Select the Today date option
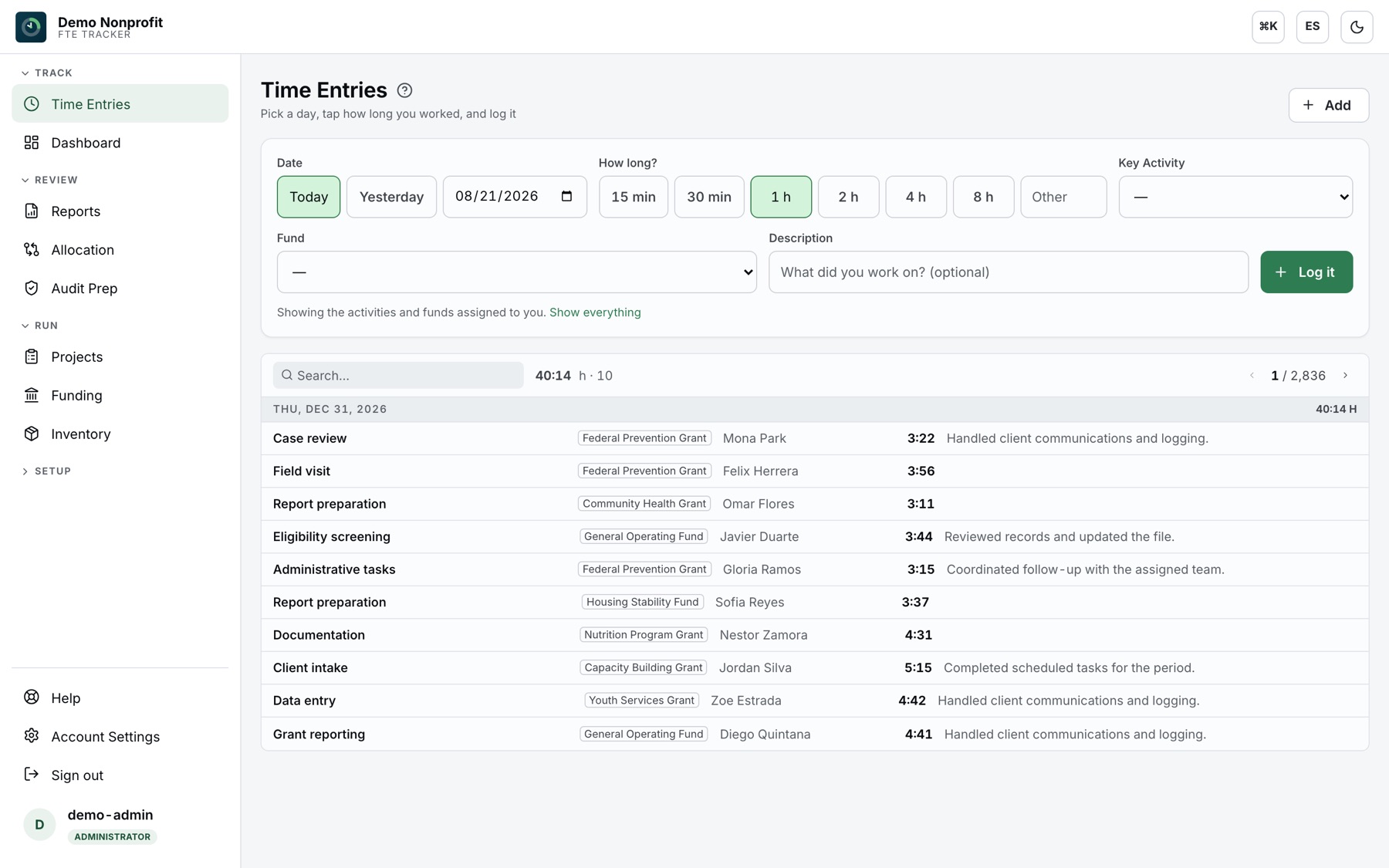This screenshot has width=1389, height=868. 309,197
